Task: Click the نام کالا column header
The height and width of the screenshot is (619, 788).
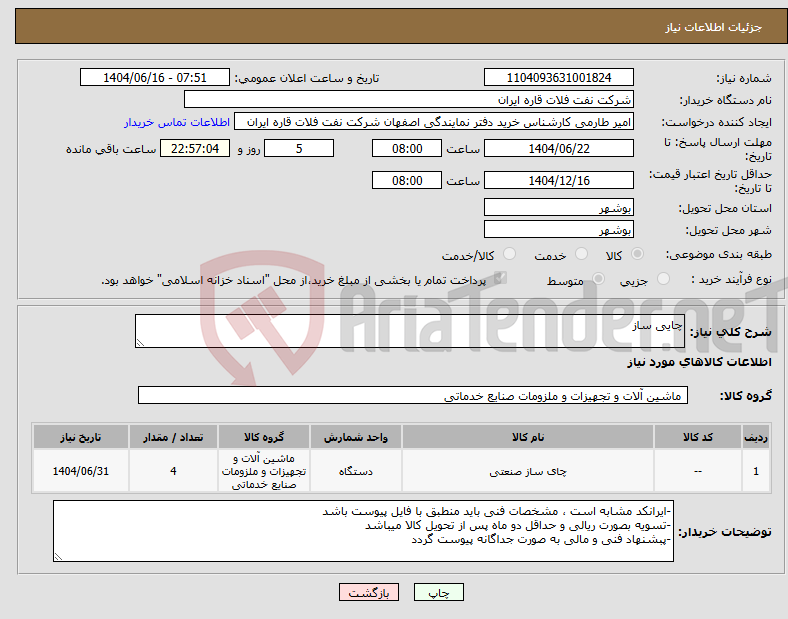Action: point(528,437)
